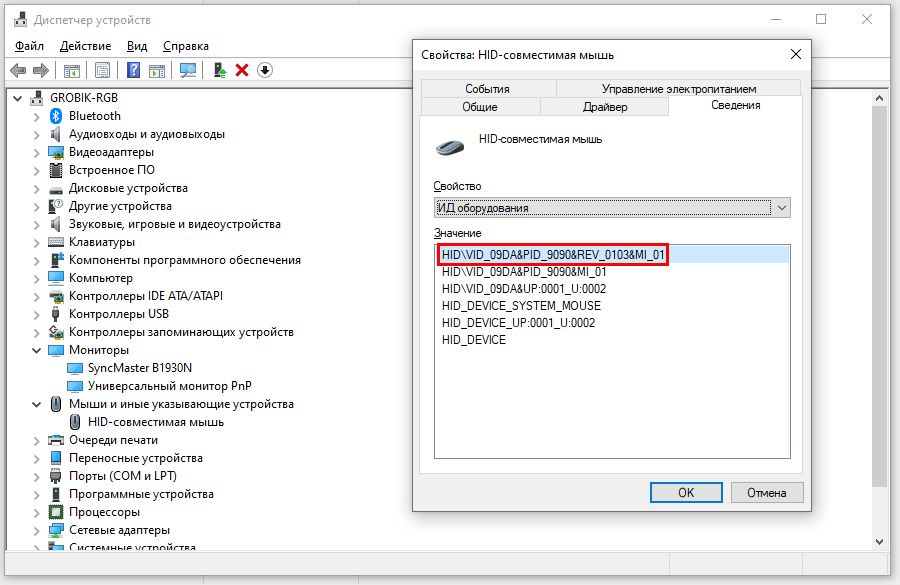The width and height of the screenshot is (900, 585).
Task: Click the Bluetooth icon in device tree
Action: 57,116
